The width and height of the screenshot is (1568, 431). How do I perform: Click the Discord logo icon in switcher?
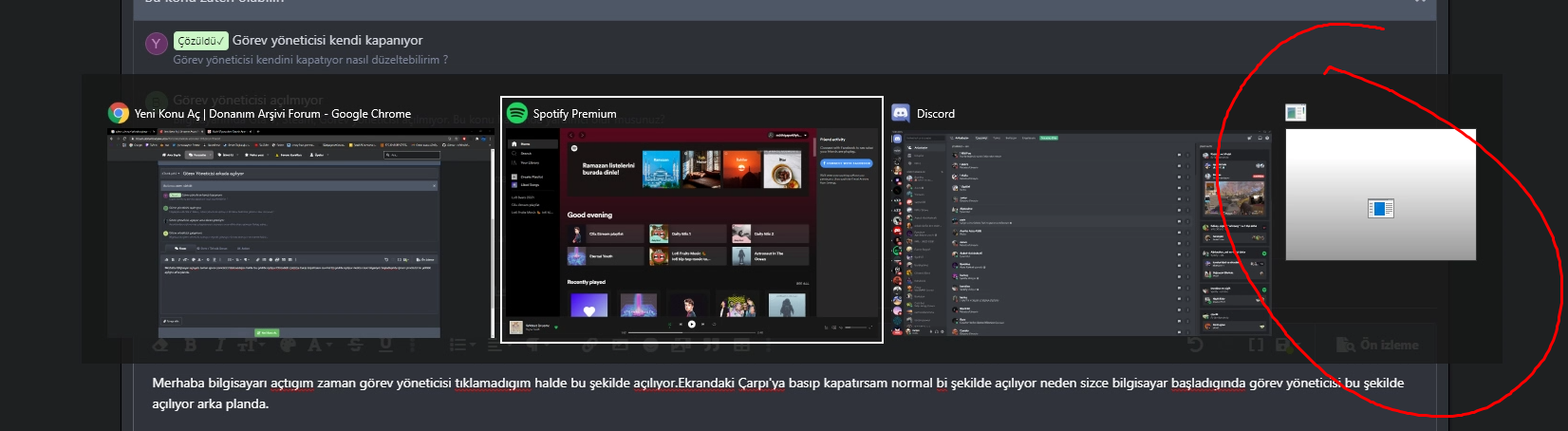pyautogui.click(x=901, y=113)
